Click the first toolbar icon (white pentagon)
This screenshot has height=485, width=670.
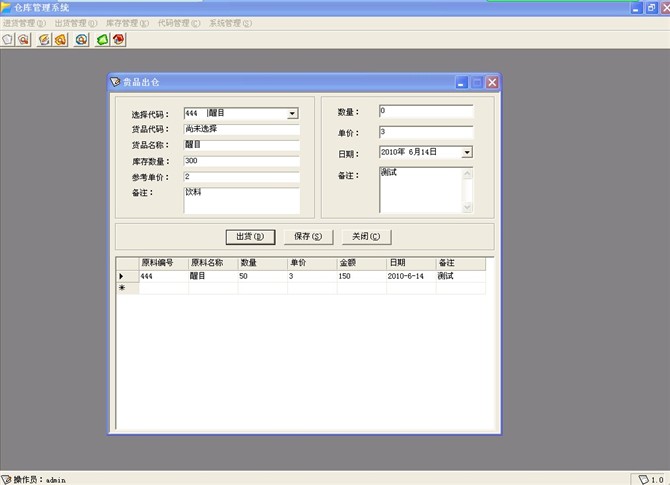tap(8, 40)
